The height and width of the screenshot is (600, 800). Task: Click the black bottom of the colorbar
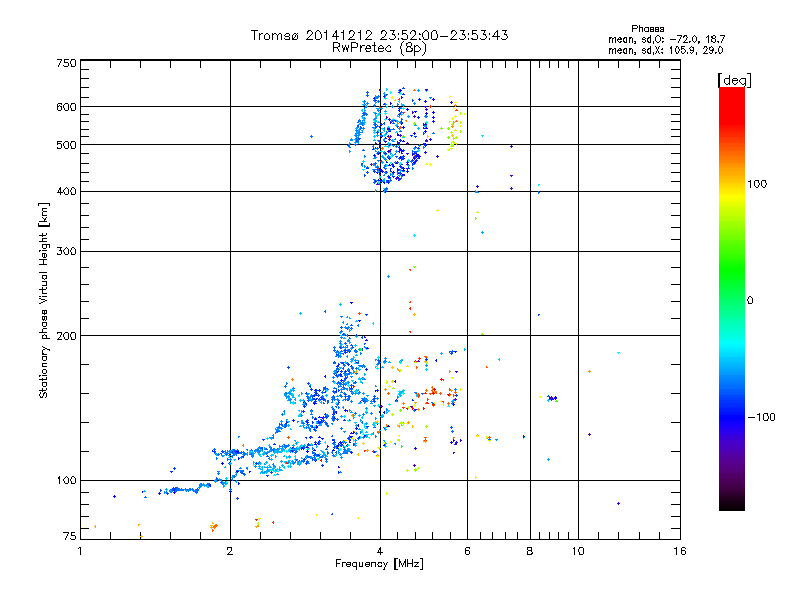tap(732, 503)
